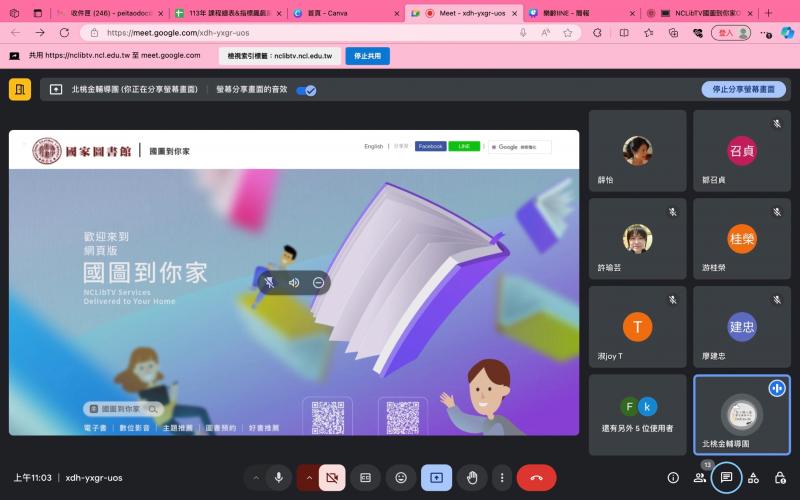Open the chat with everyone panel
Viewport: 800px width, 500px height.
point(726,478)
